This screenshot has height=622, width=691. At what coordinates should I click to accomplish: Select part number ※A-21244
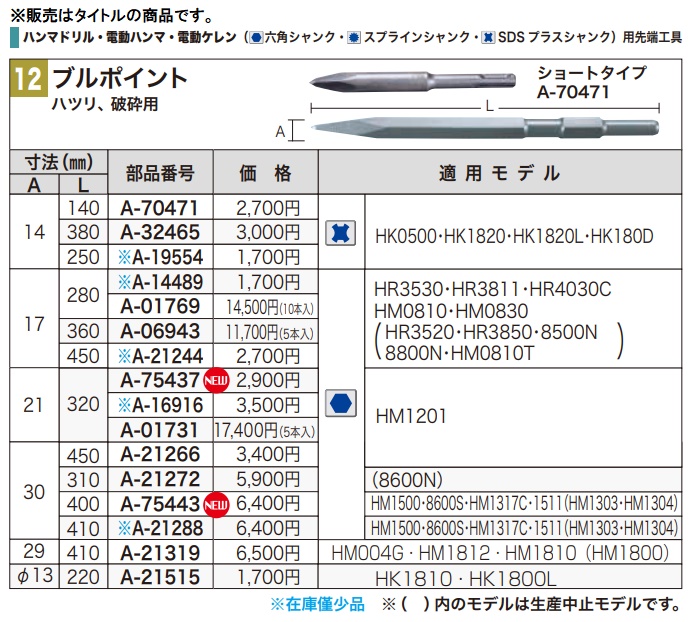[x=160, y=356]
